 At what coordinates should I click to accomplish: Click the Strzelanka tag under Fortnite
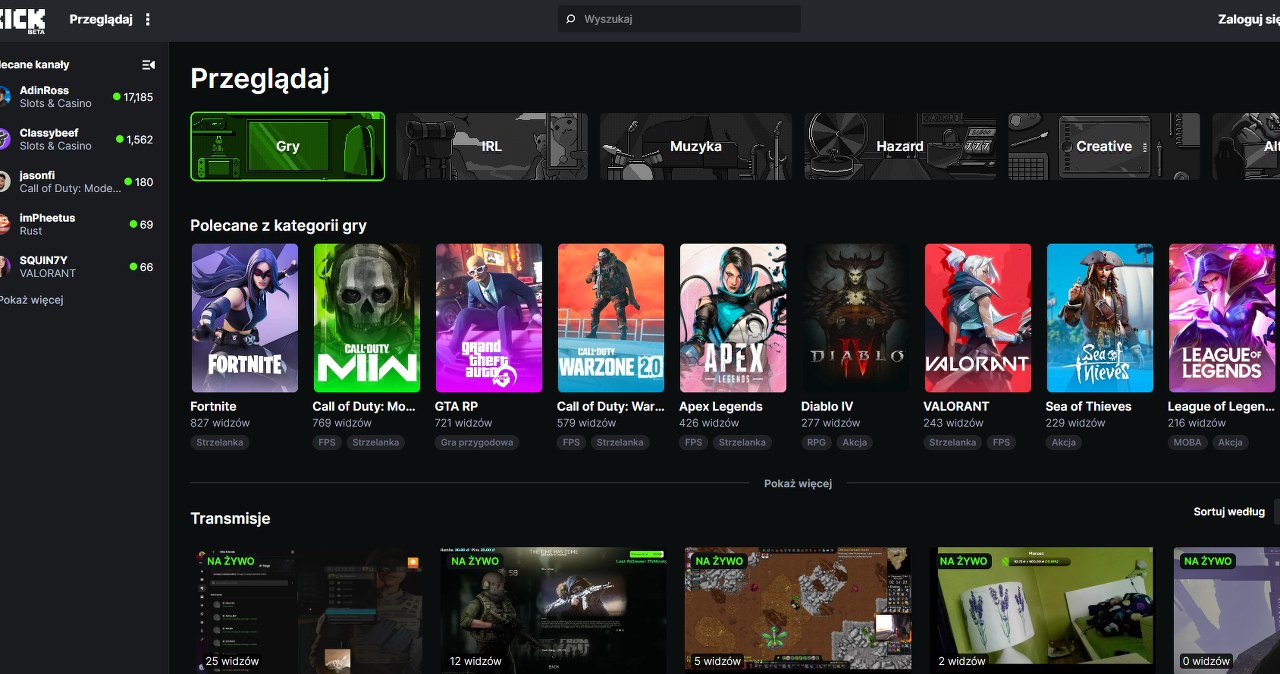220,442
